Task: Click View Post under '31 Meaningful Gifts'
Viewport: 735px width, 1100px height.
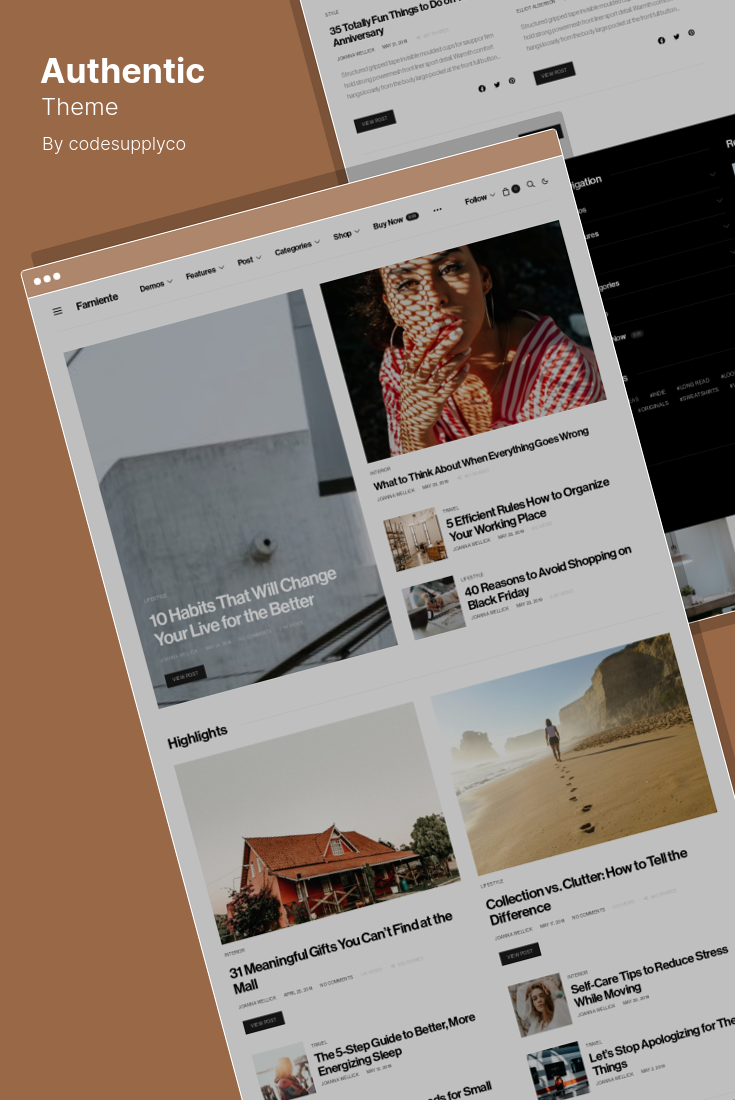Action: (x=264, y=1023)
